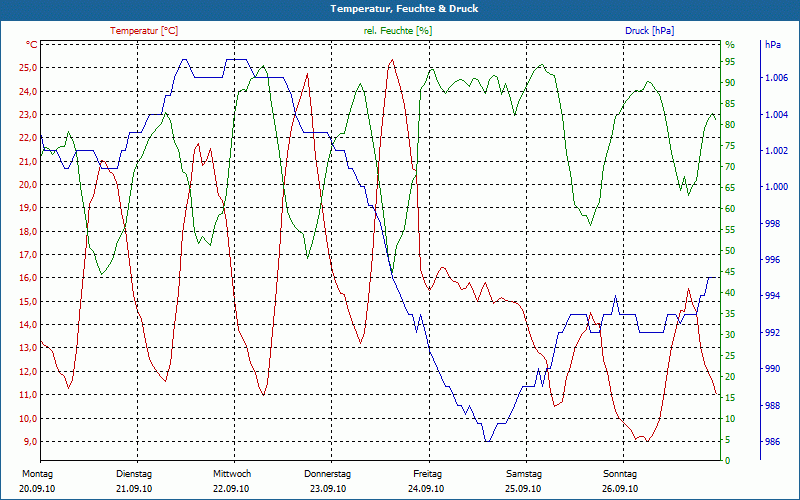Click the 'hPa' unit label on pressure axis

coord(772,45)
